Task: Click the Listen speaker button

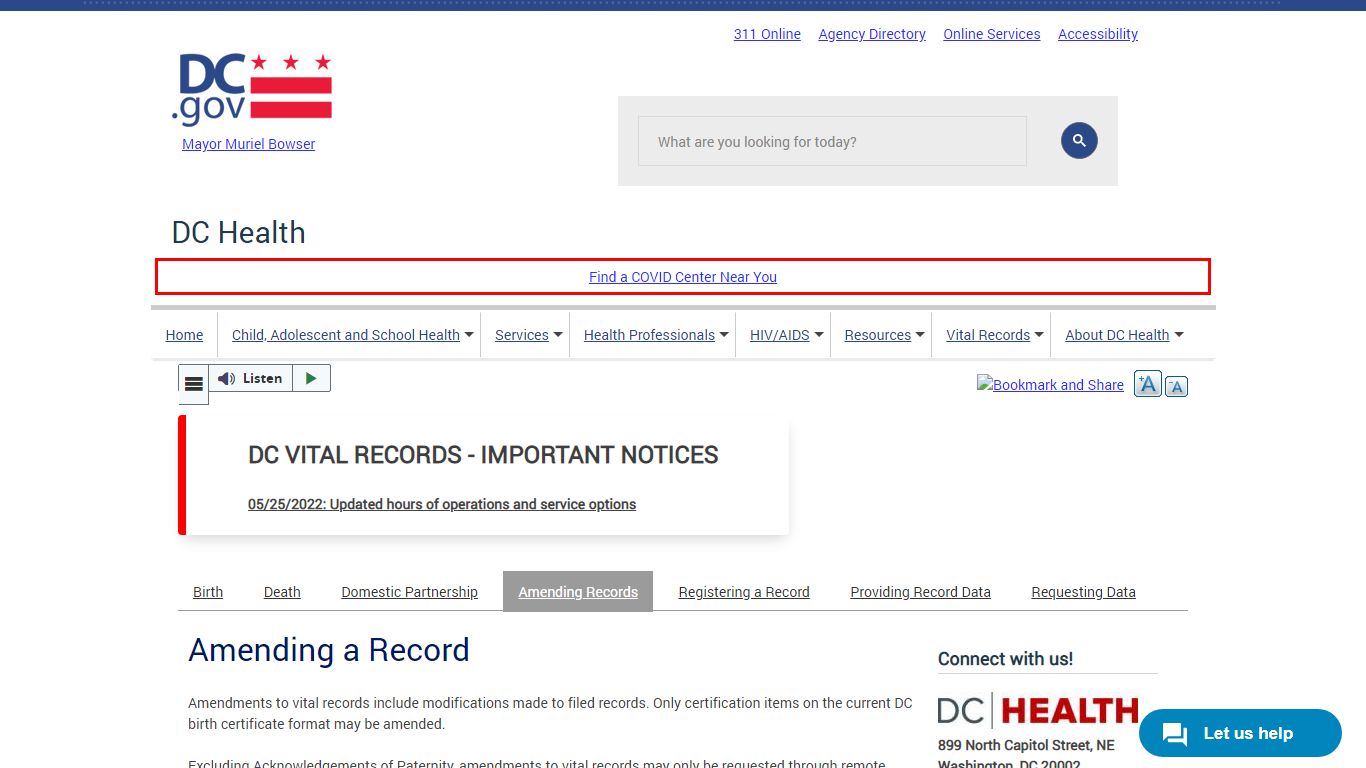Action: tap(250, 378)
